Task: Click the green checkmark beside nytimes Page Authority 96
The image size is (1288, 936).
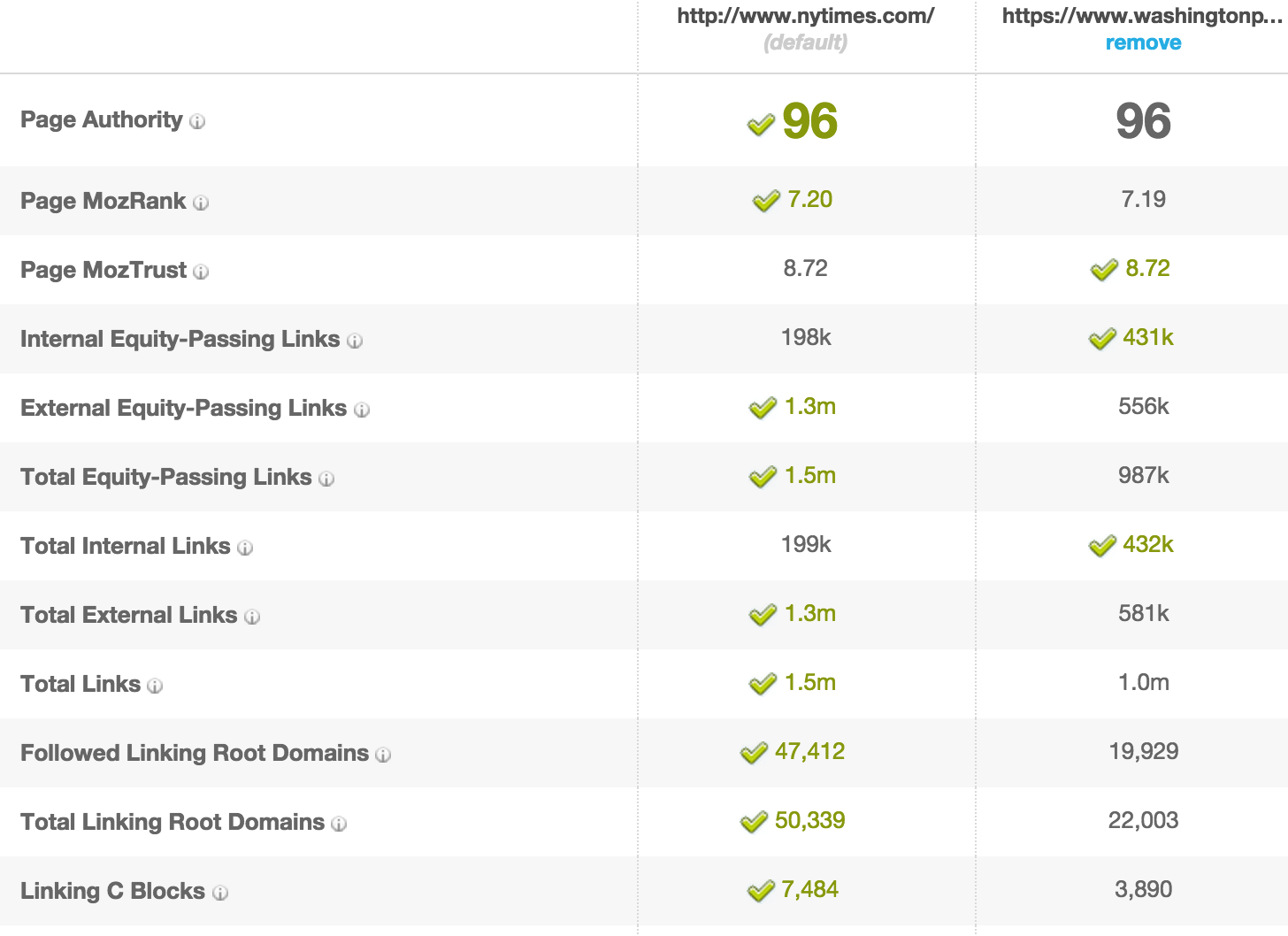Action: pos(761,125)
